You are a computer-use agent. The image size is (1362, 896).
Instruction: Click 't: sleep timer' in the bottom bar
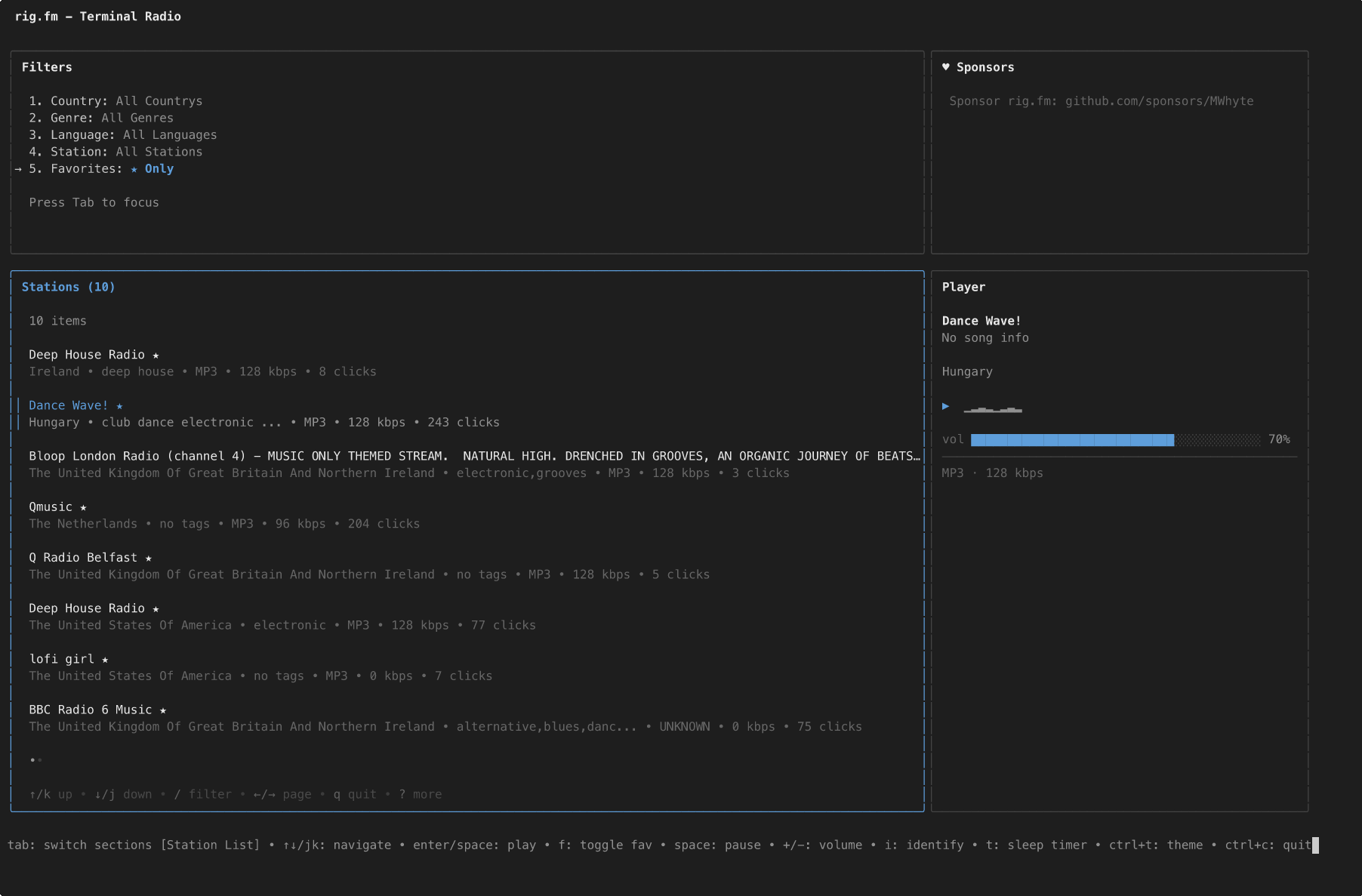[1036, 845]
